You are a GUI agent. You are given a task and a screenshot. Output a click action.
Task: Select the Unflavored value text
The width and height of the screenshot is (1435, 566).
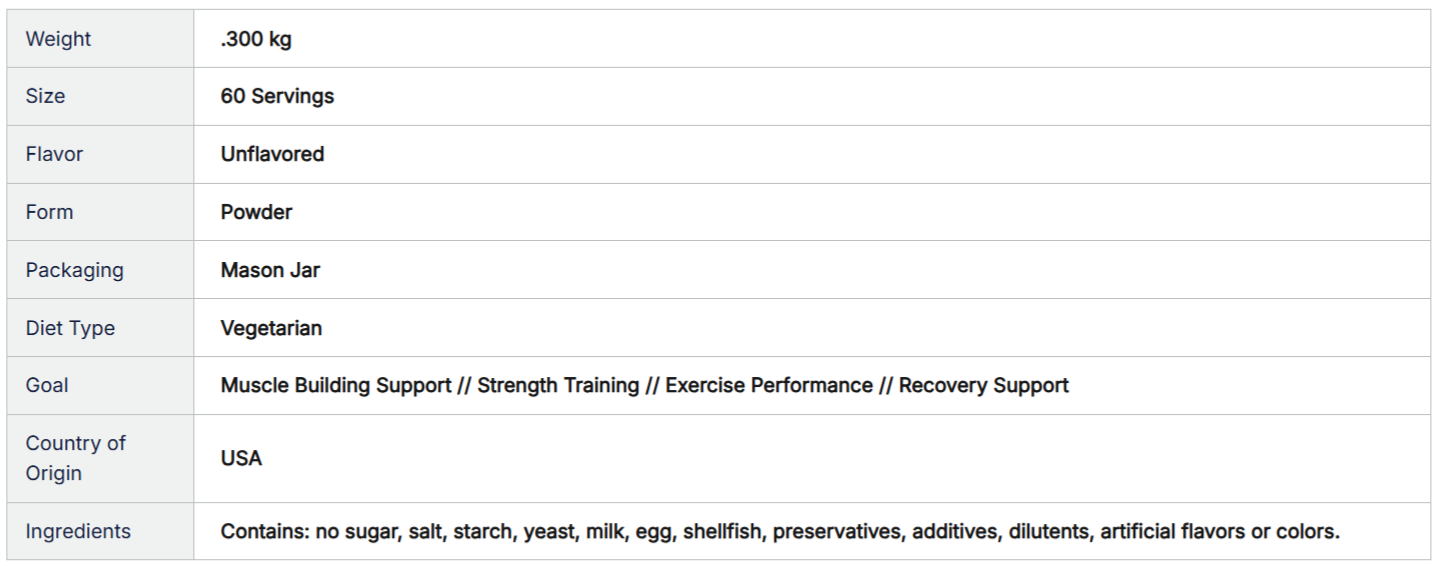point(272,154)
